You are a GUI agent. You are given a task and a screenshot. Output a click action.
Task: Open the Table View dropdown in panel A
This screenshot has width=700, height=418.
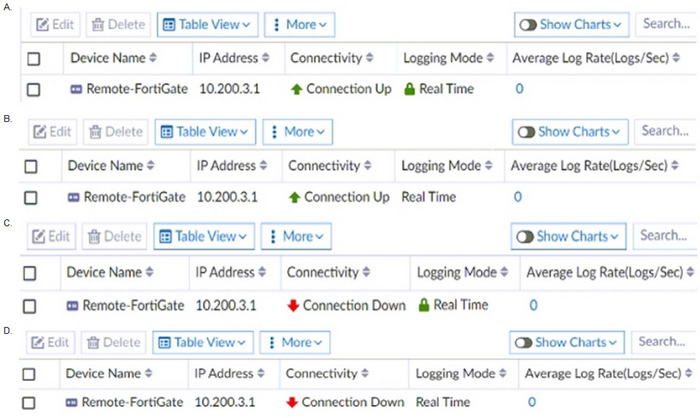[208, 25]
